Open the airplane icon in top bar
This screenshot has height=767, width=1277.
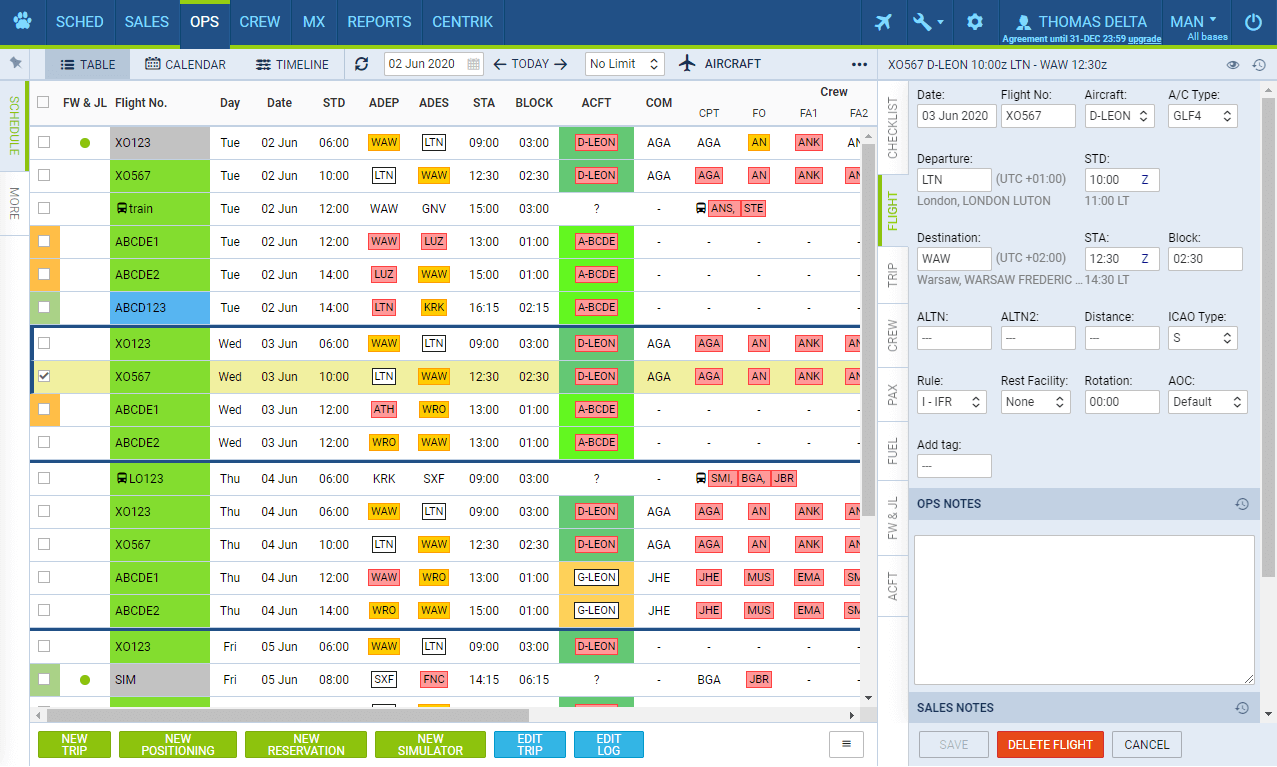click(883, 22)
